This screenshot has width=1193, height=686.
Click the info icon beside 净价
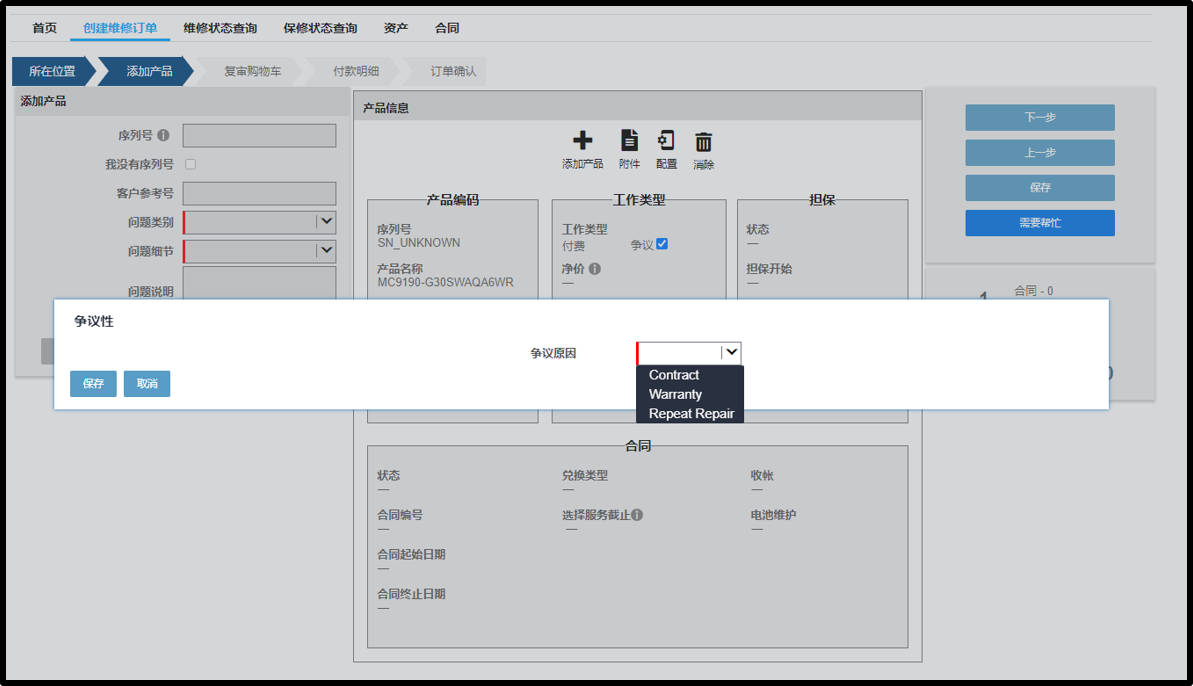595,268
